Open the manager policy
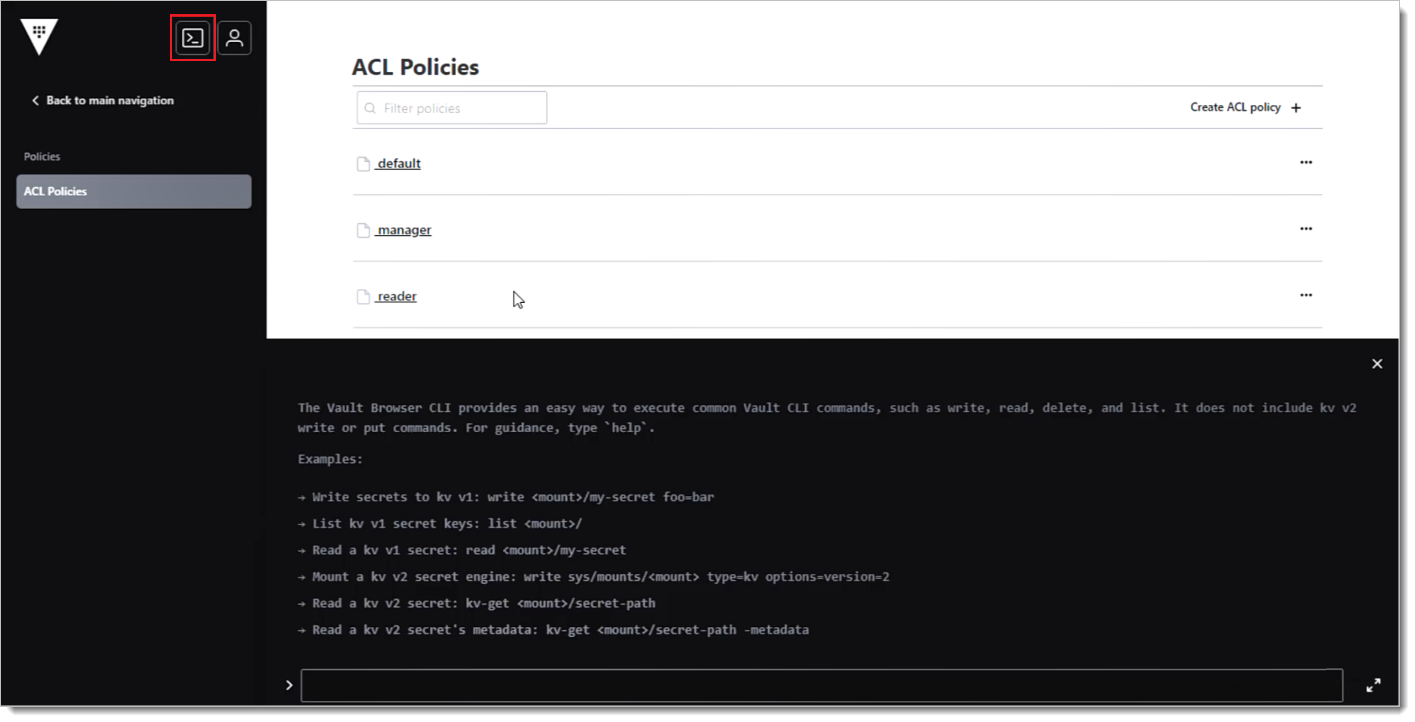The width and height of the screenshot is (1415, 722). click(404, 230)
